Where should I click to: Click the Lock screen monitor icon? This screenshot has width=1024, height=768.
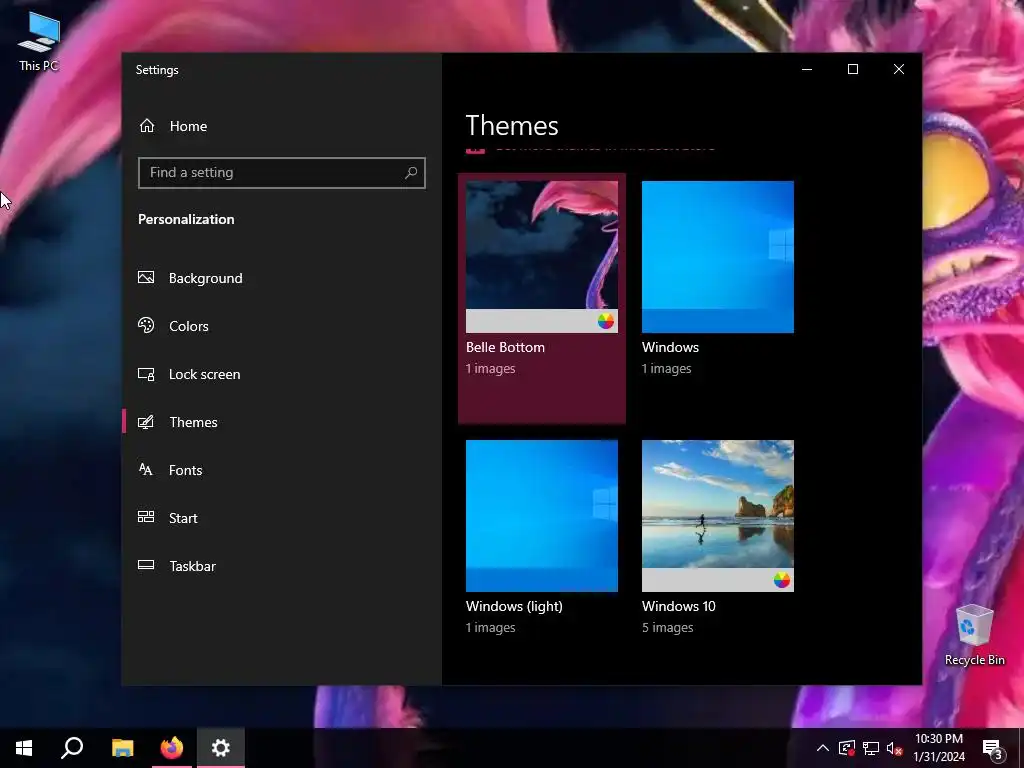coord(146,374)
